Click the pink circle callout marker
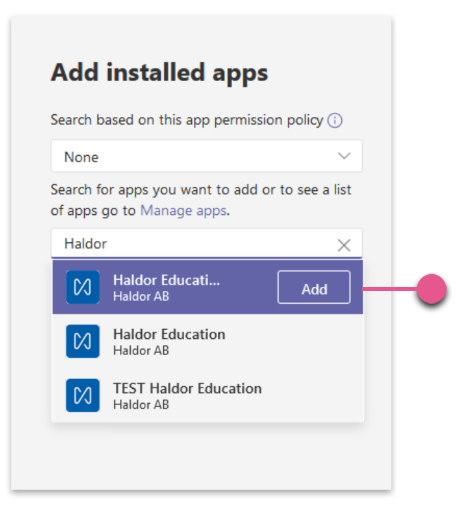Screen dimensions: 460x513 pyautogui.click(x=432, y=289)
